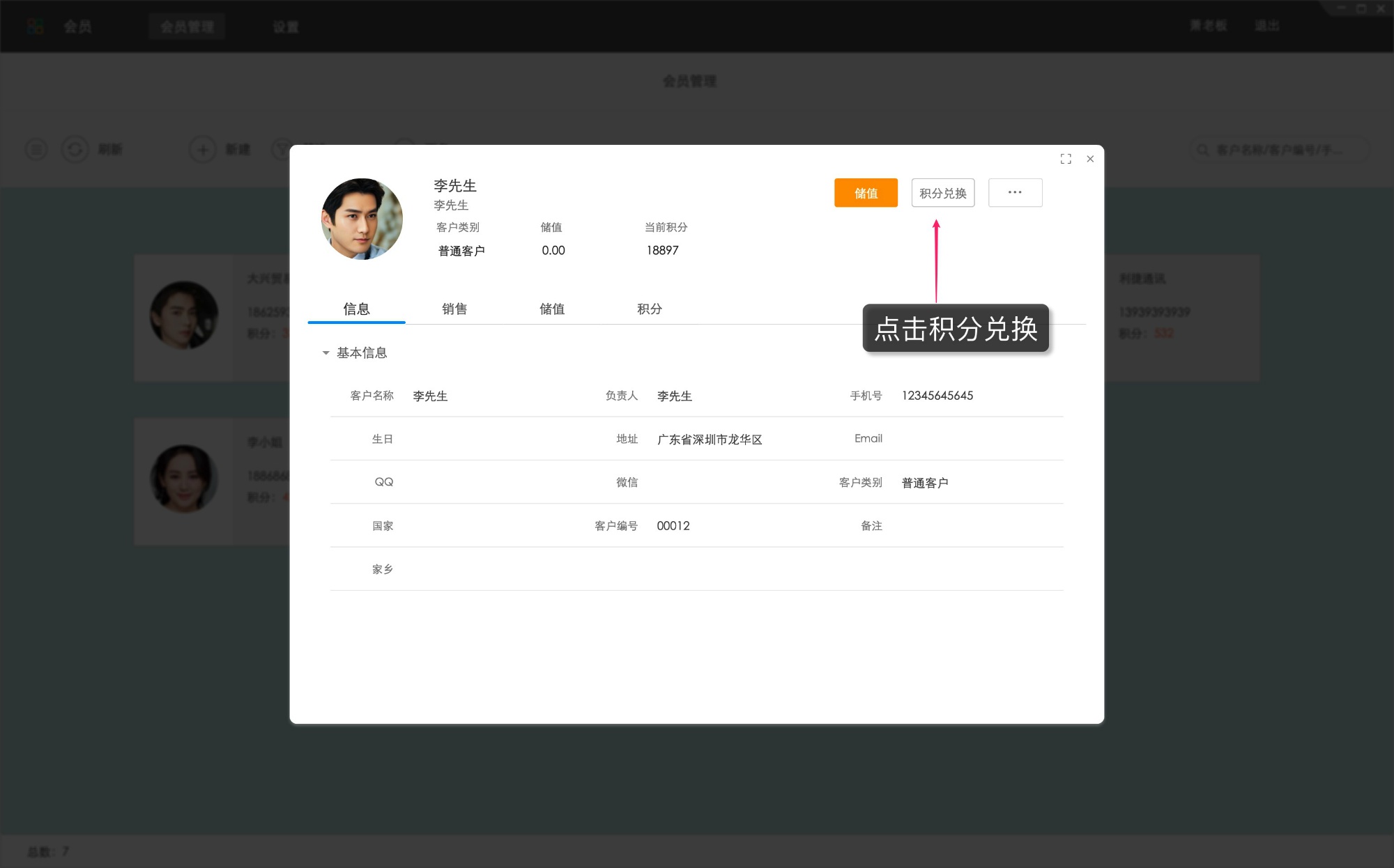Click 李先生's avatar photo
Image resolution: width=1394 pixels, height=868 pixels.
pos(361,218)
